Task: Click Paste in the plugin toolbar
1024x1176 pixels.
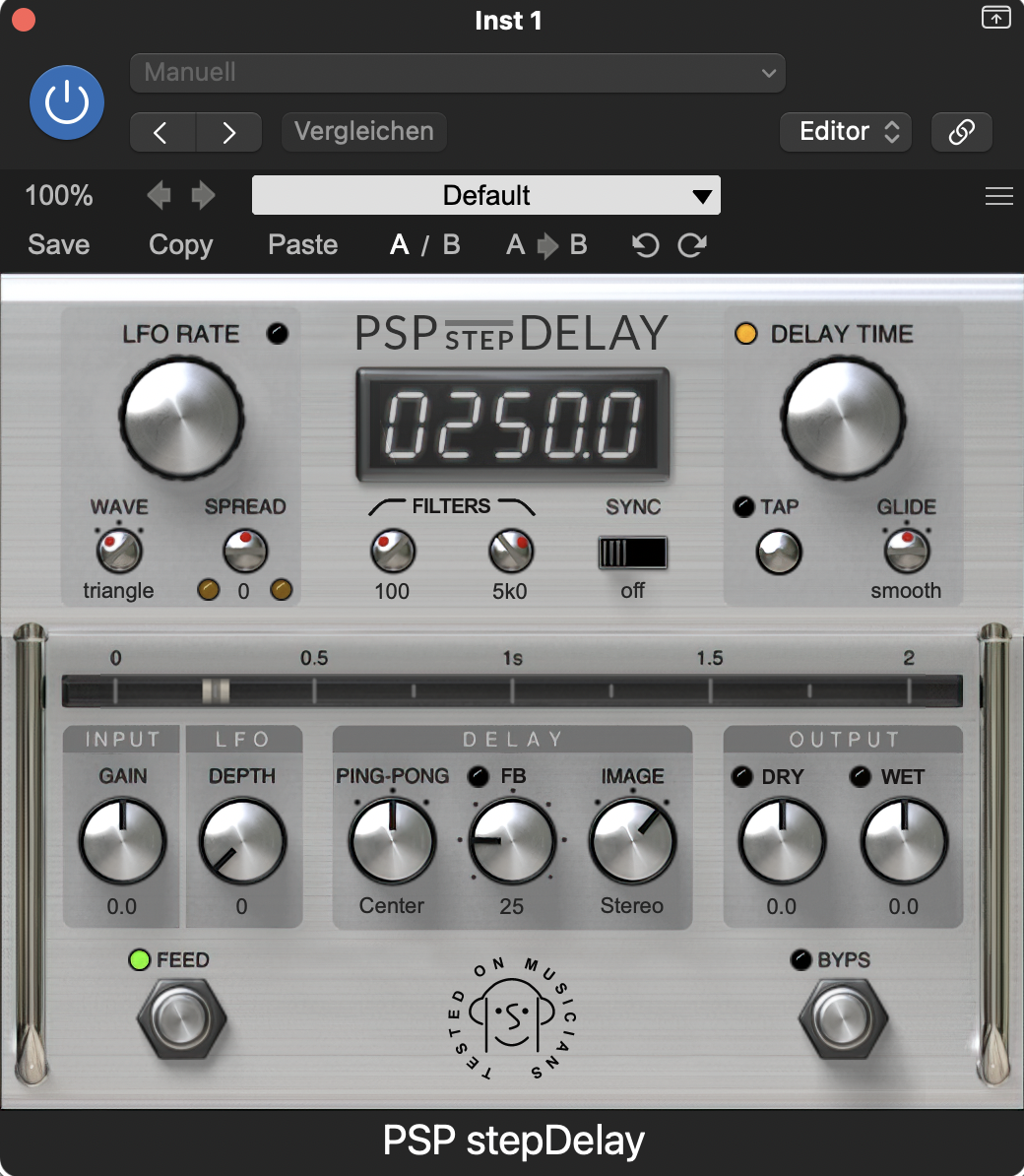Action: click(x=303, y=244)
